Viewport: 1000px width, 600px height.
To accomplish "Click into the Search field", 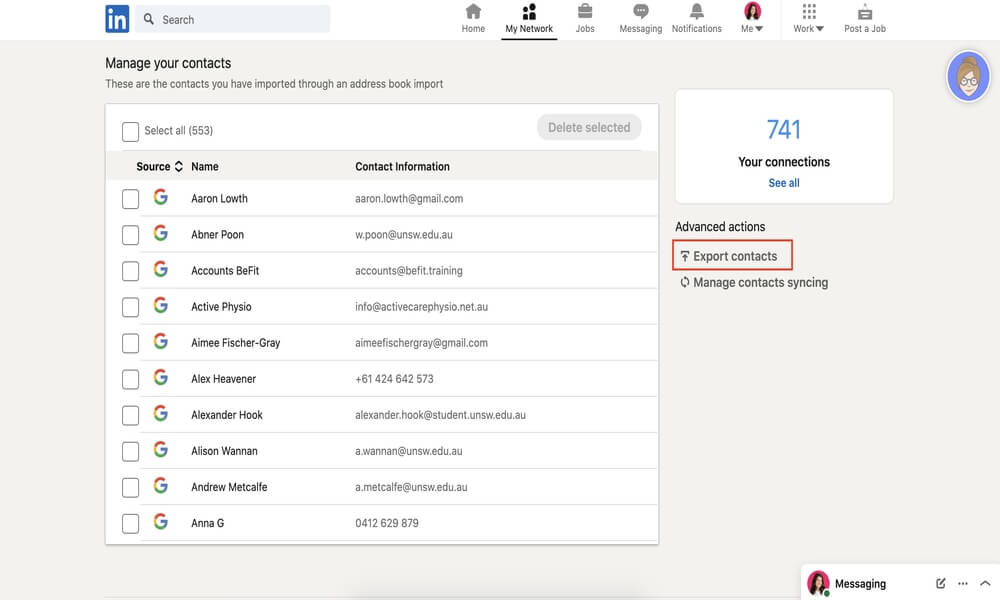I will point(240,19).
